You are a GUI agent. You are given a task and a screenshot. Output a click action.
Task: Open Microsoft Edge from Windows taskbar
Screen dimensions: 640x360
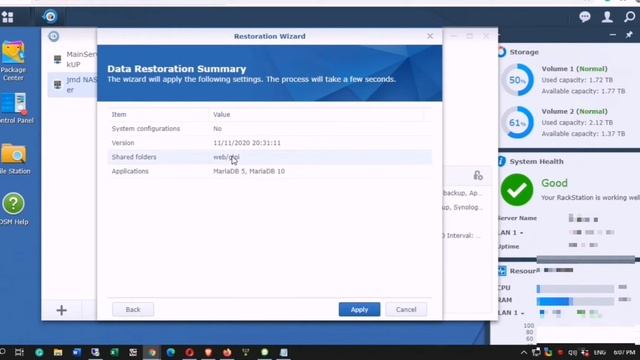171,352
